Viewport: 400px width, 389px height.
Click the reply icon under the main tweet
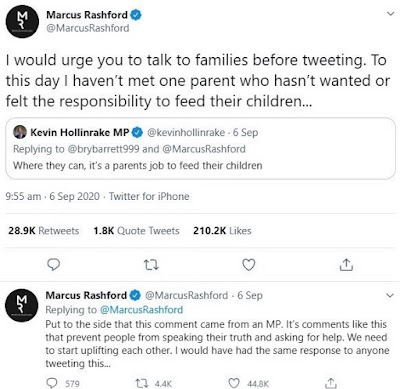click(x=53, y=265)
